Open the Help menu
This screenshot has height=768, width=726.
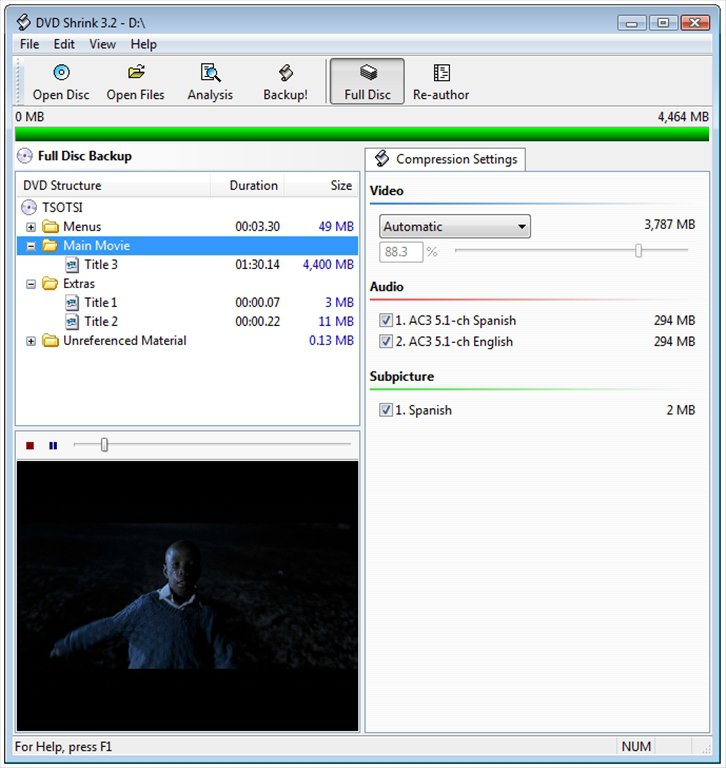tap(144, 44)
